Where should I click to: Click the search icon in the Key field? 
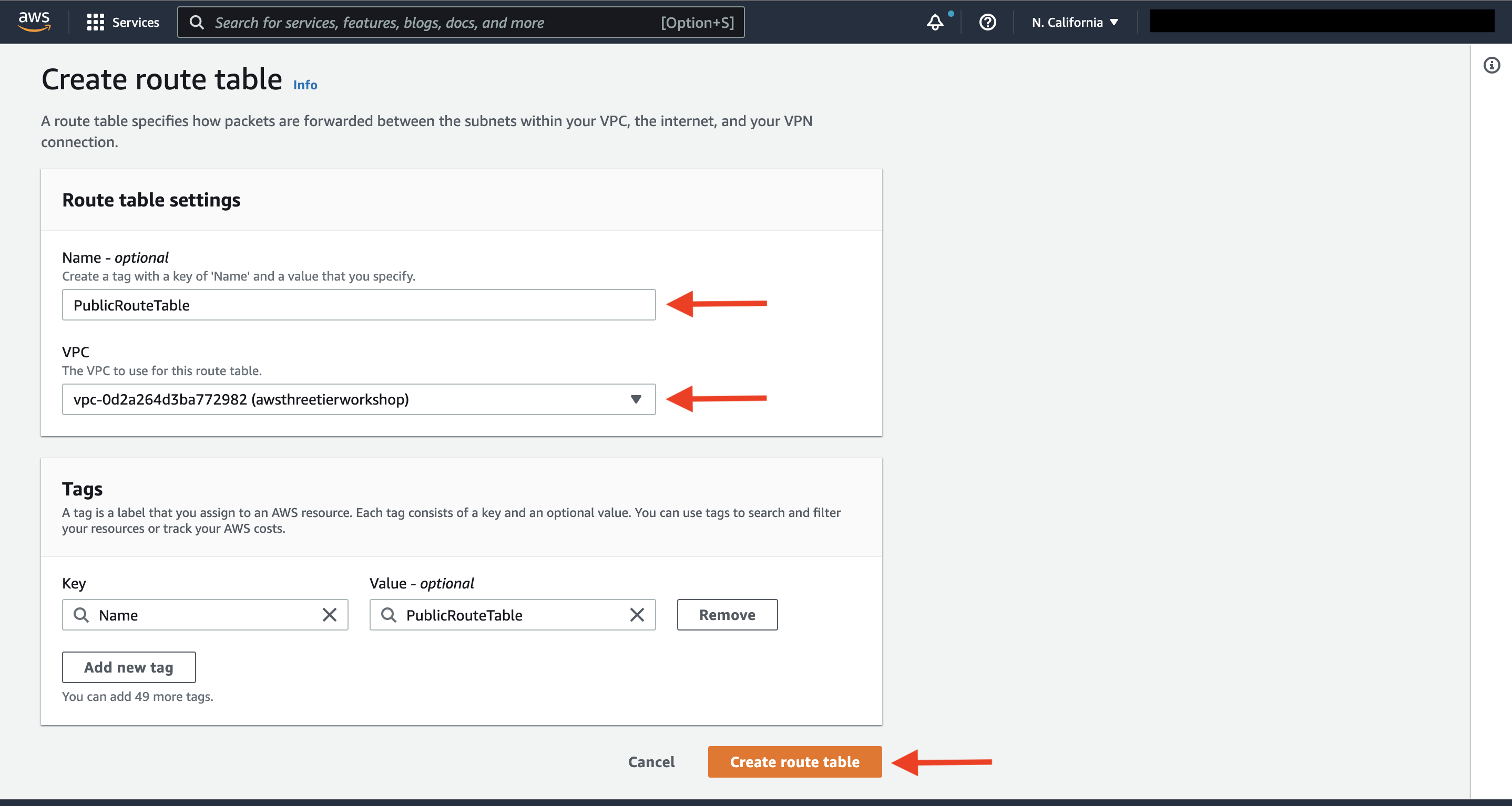pyautogui.click(x=81, y=614)
